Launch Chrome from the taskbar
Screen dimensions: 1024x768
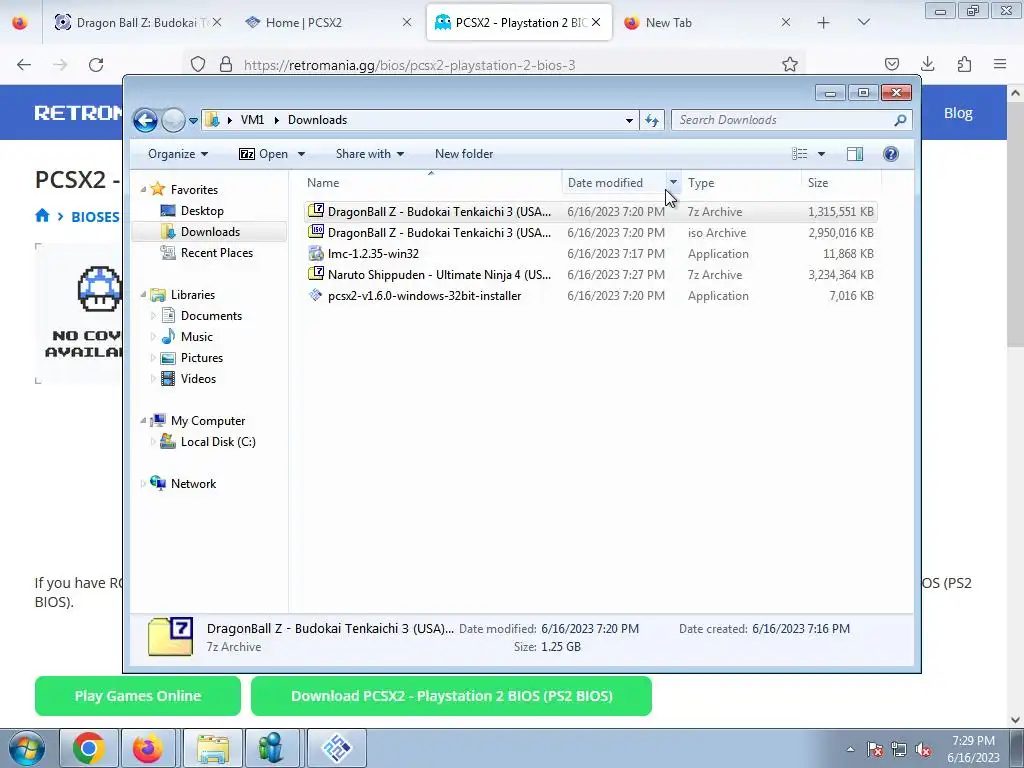coord(89,748)
